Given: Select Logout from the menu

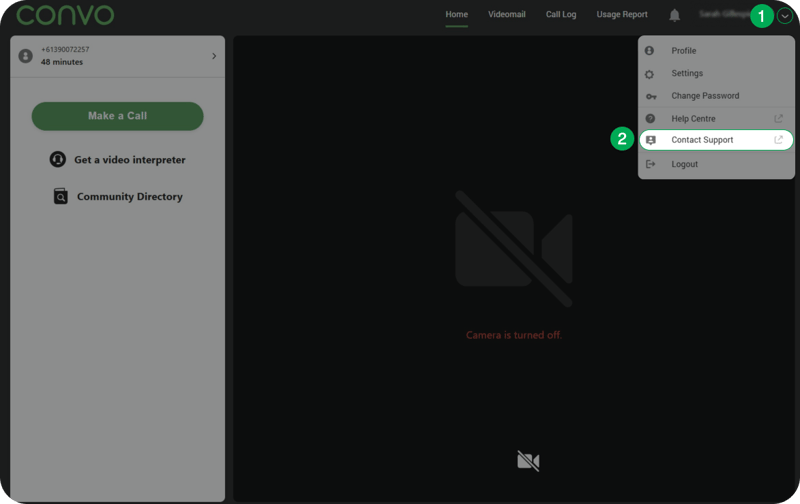Looking at the screenshot, I should click(716, 164).
